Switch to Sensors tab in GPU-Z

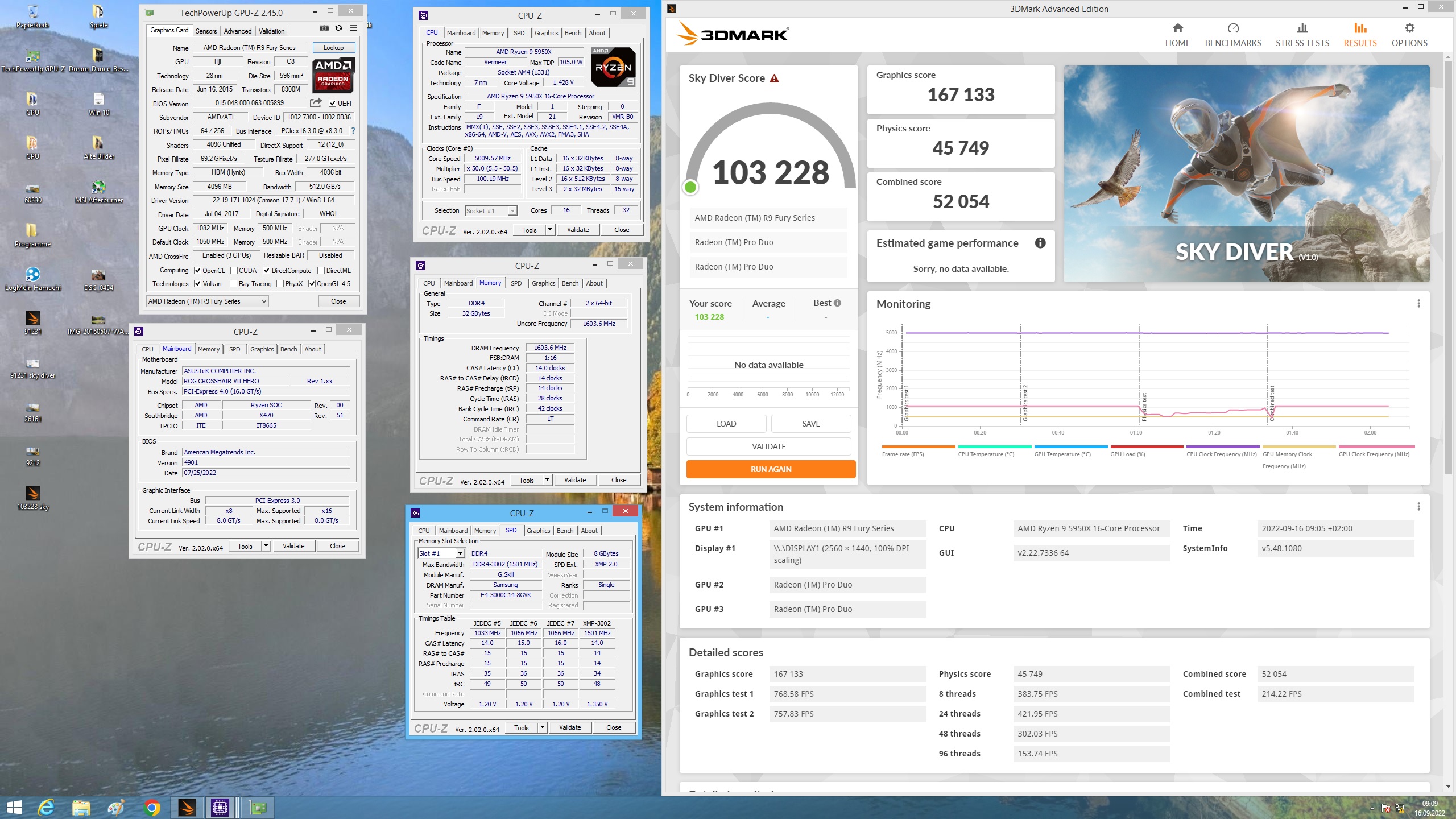click(206, 31)
